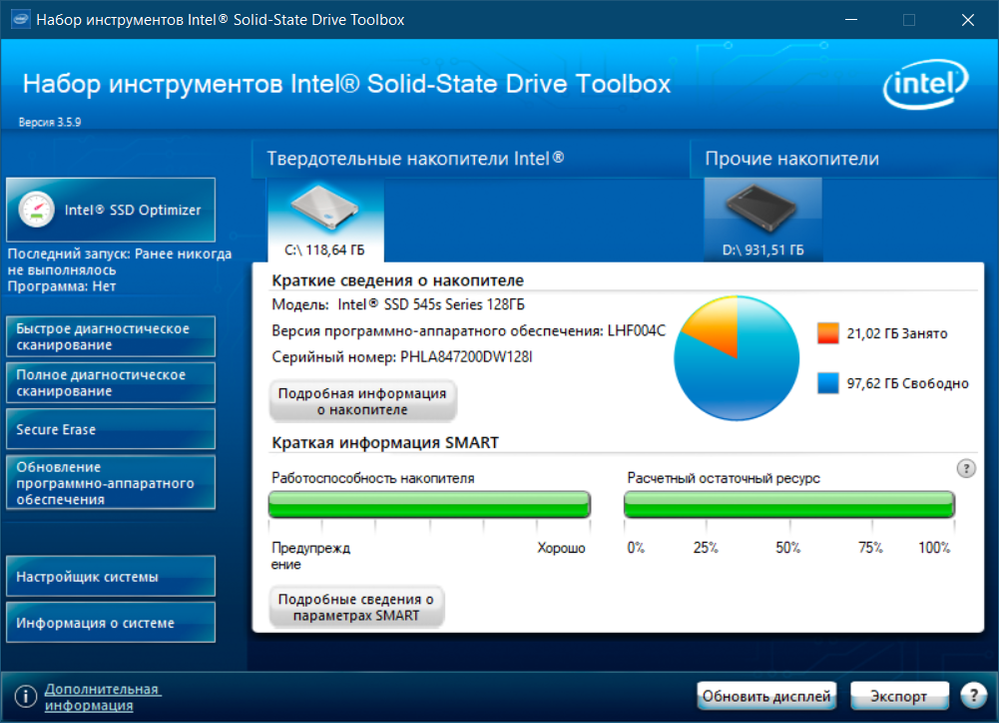Open Настройщик системы

tap(111, 577)
